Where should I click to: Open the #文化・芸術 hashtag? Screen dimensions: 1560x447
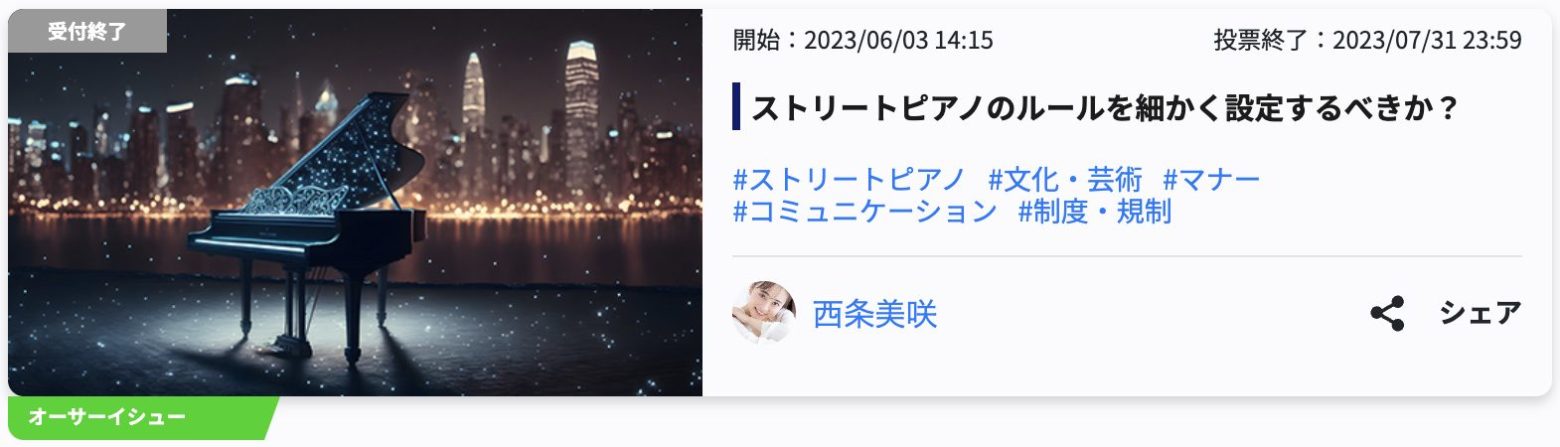coord(1065,180)
